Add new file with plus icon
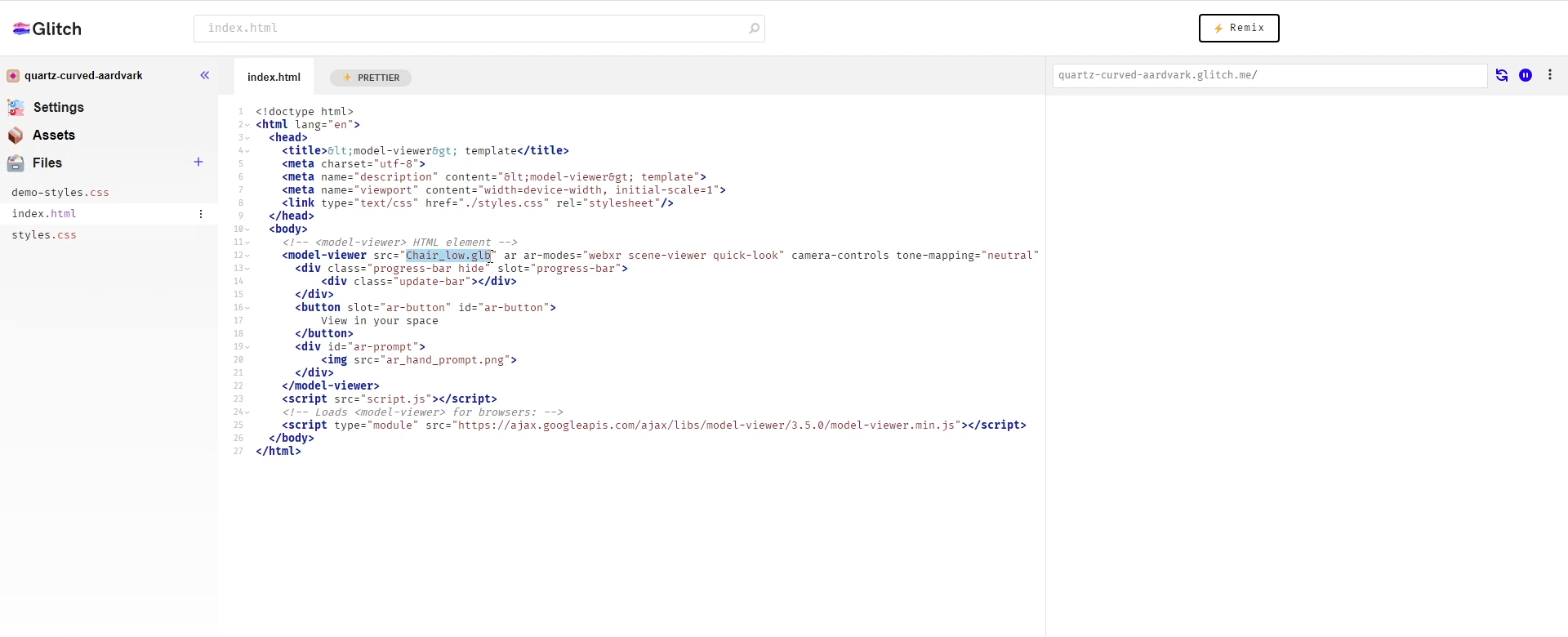The height and width of the screenshot is (637, 1568). (x=198, y=162)
